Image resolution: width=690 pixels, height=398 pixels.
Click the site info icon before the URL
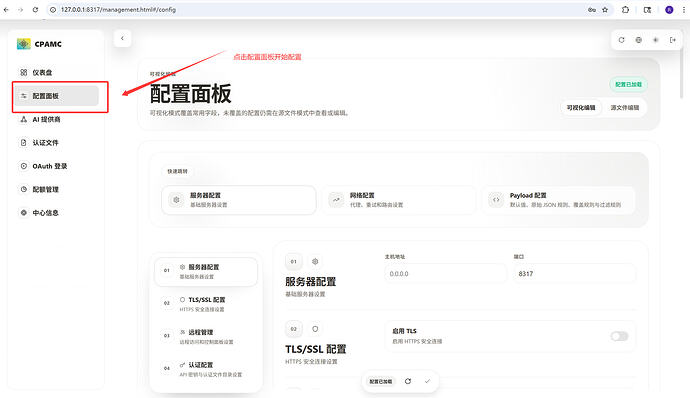(53, 9)
